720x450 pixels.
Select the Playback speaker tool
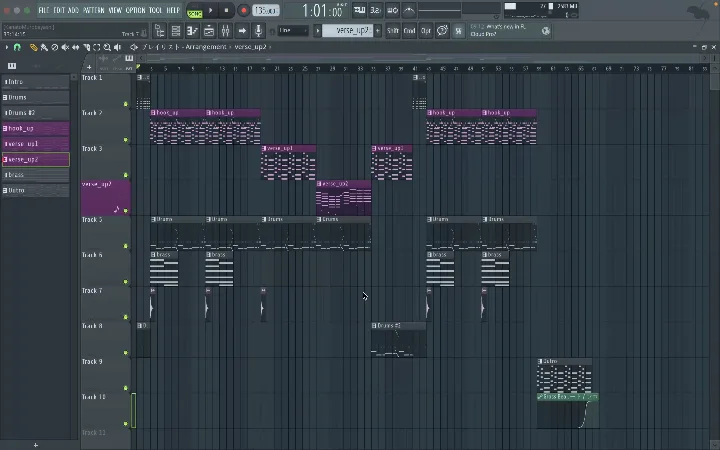pos(118,47)
